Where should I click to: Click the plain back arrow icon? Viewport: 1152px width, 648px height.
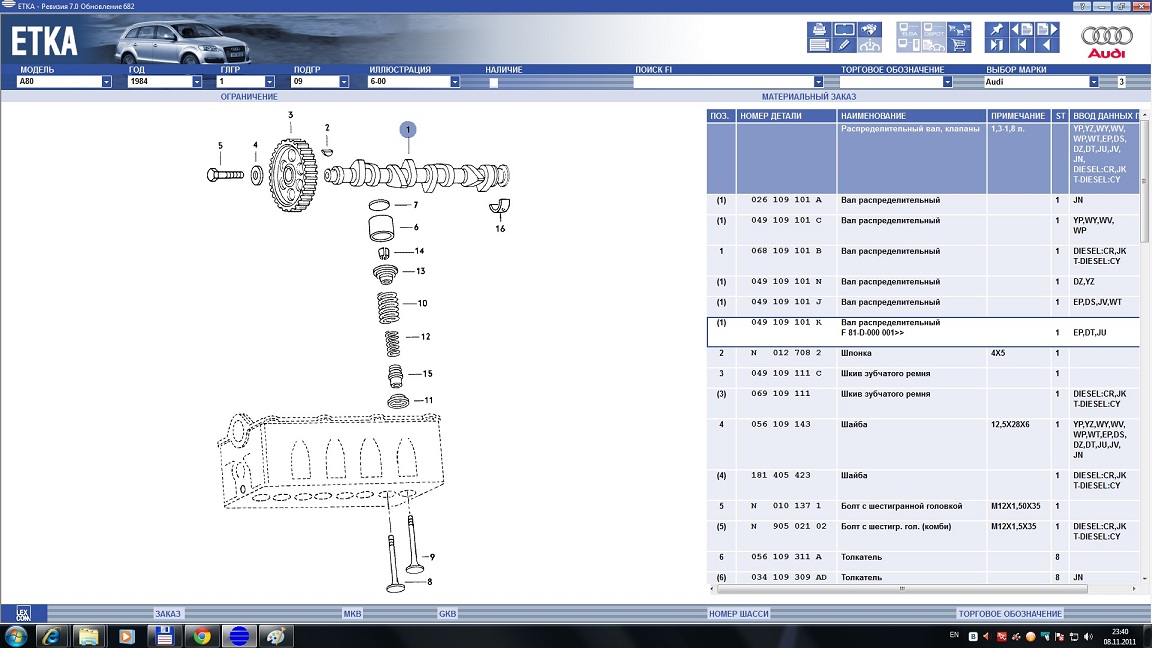1047,45
